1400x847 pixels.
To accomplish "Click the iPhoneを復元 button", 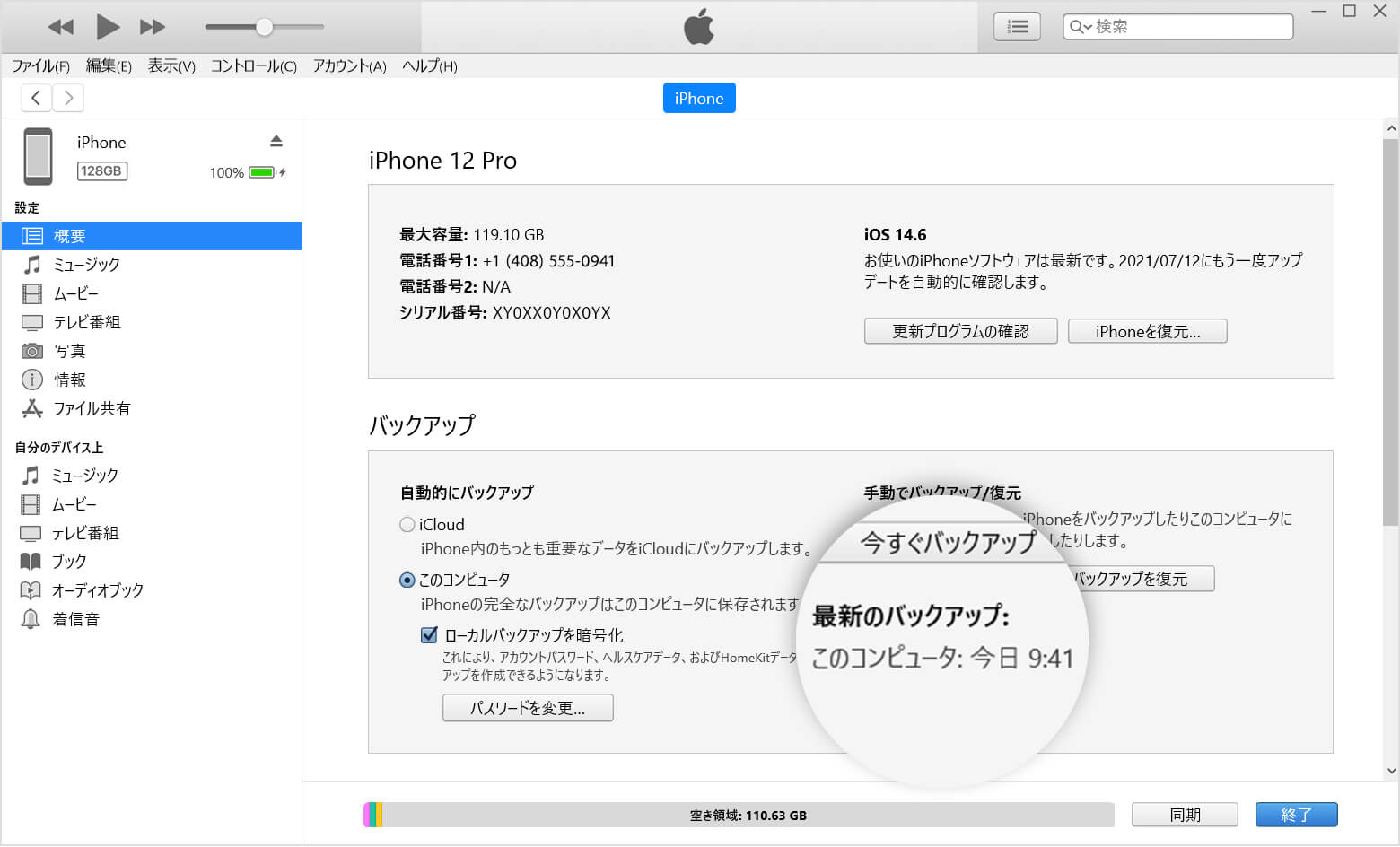I will [x=1147, y=331].
